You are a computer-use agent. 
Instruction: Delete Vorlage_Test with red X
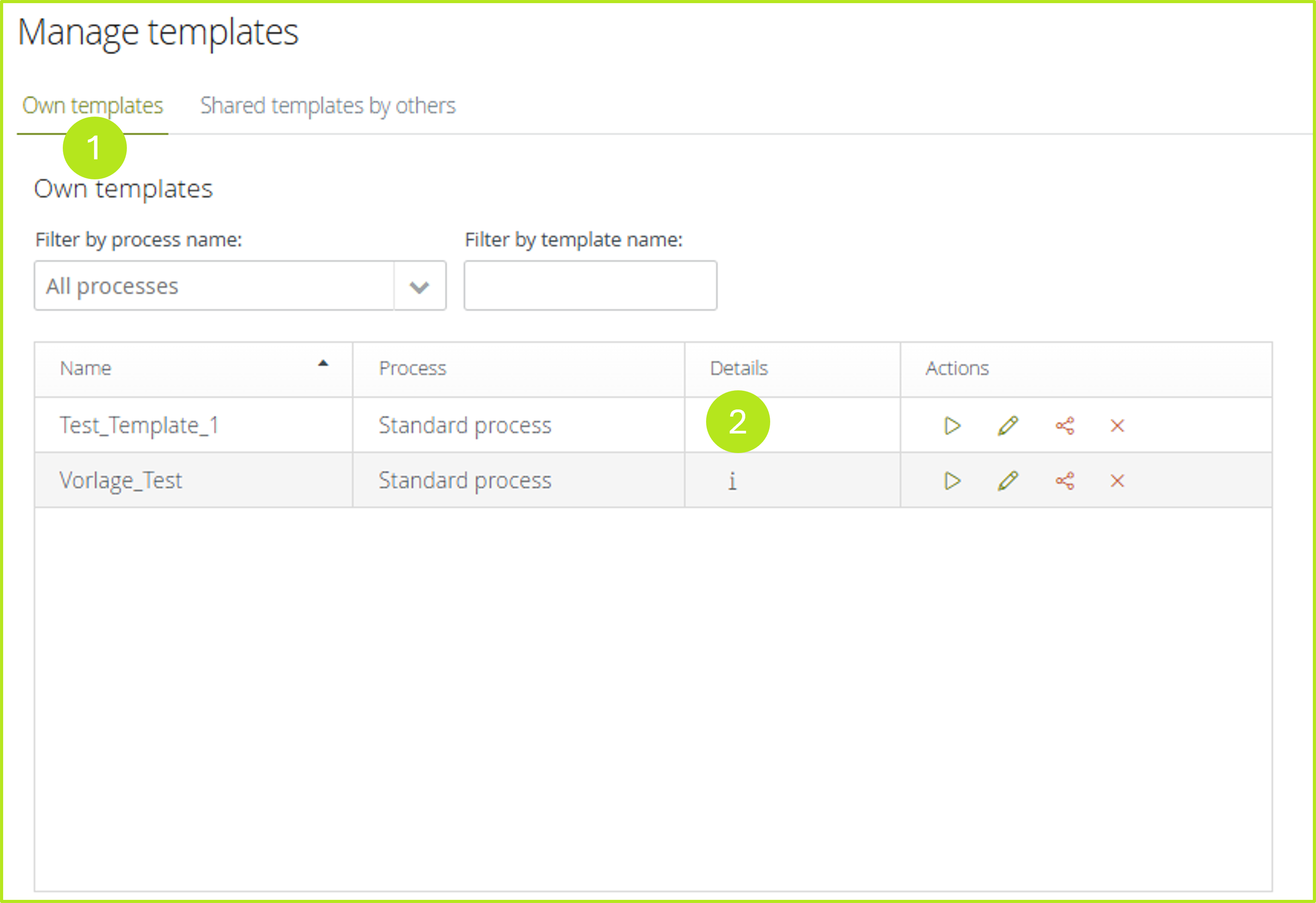point(1117,481)
